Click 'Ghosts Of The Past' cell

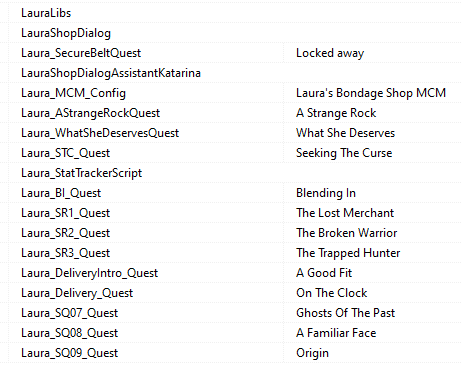pos(345,313)
